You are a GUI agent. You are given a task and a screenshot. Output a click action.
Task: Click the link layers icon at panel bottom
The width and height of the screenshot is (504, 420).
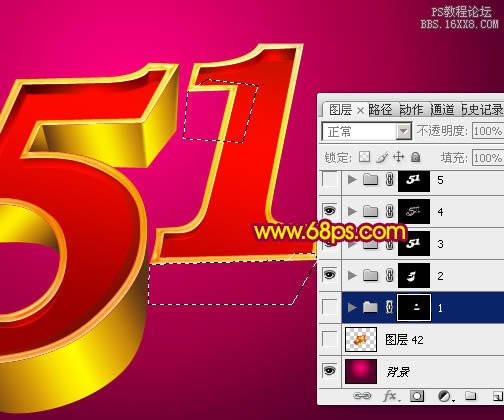[x=362, y=396]
